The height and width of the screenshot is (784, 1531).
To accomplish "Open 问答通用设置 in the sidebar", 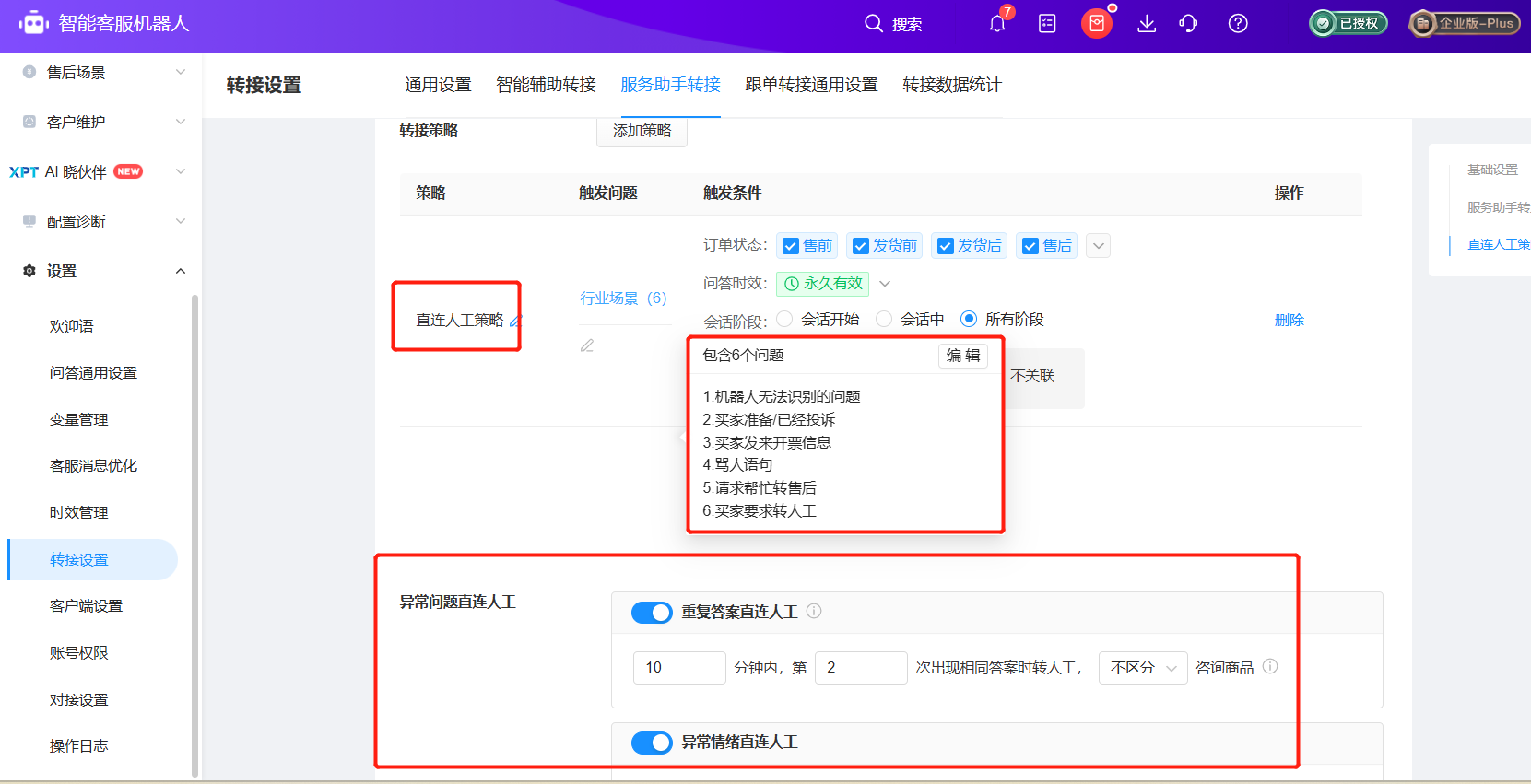I will (x=93, y=373).
